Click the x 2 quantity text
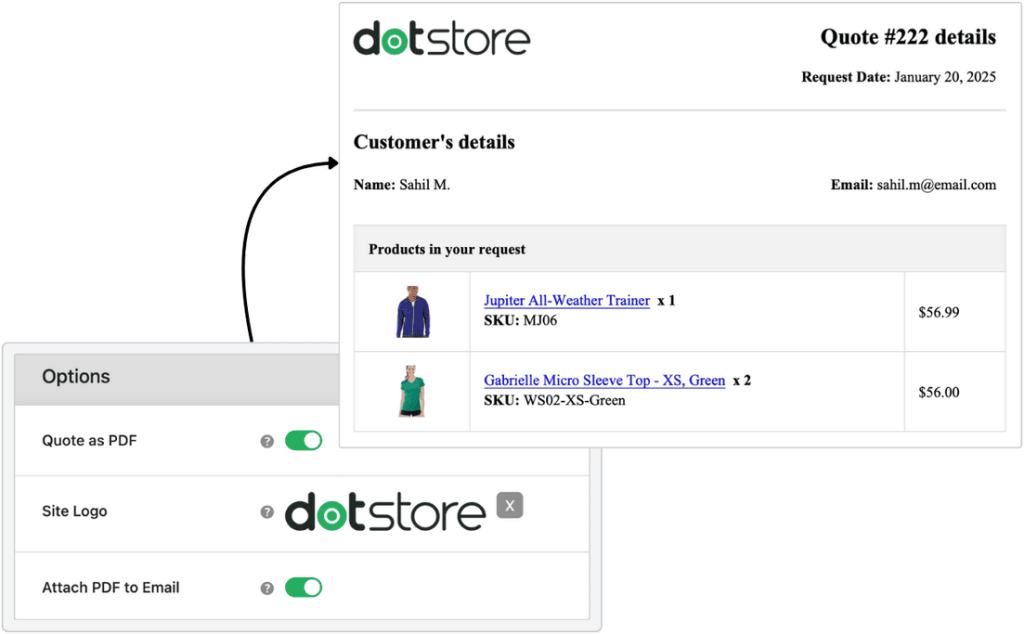The image size is (1024, 634). pos(742,380)
